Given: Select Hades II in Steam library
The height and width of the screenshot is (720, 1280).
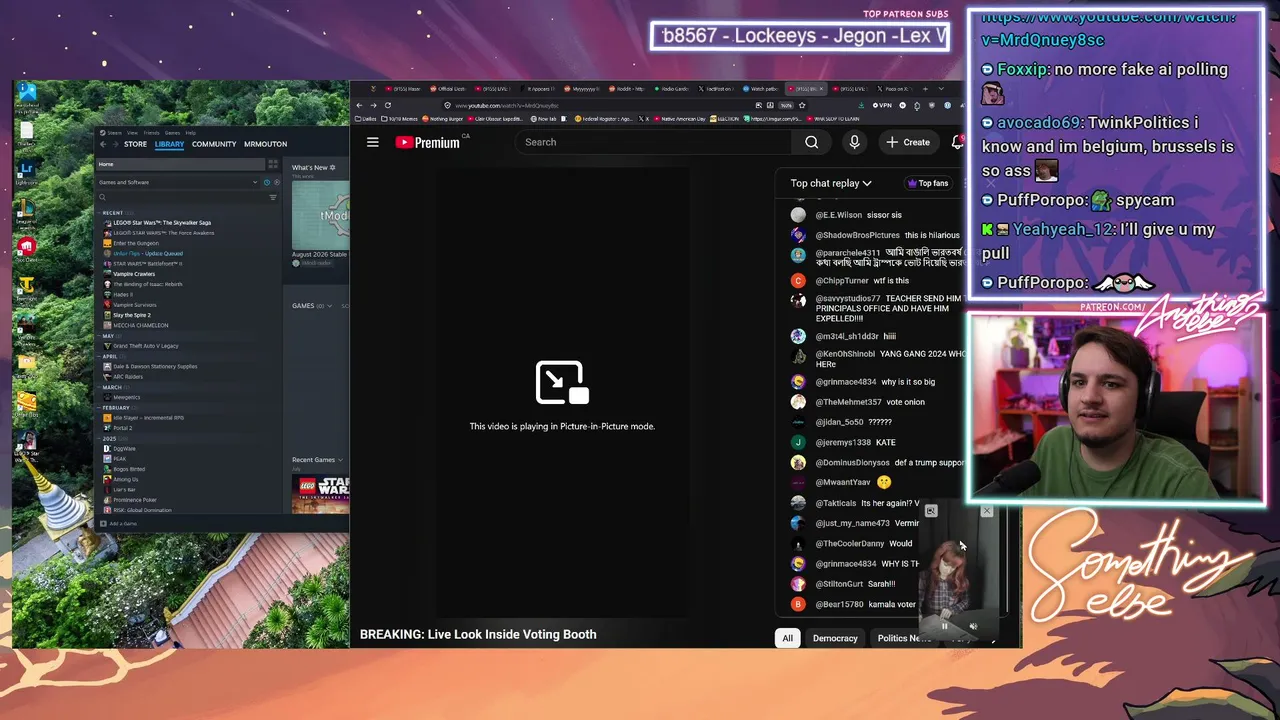Looking at the screenshot, I should (x=123, y=295).
